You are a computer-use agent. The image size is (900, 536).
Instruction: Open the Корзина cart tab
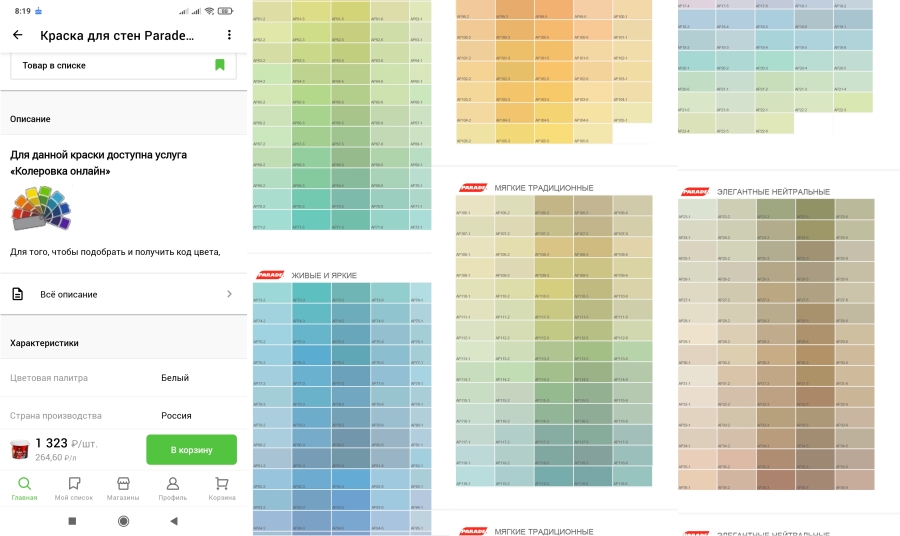222,489
